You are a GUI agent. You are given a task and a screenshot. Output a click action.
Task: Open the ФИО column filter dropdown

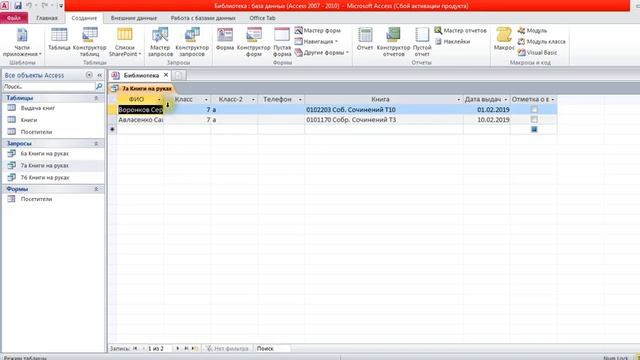pos(159,100)
